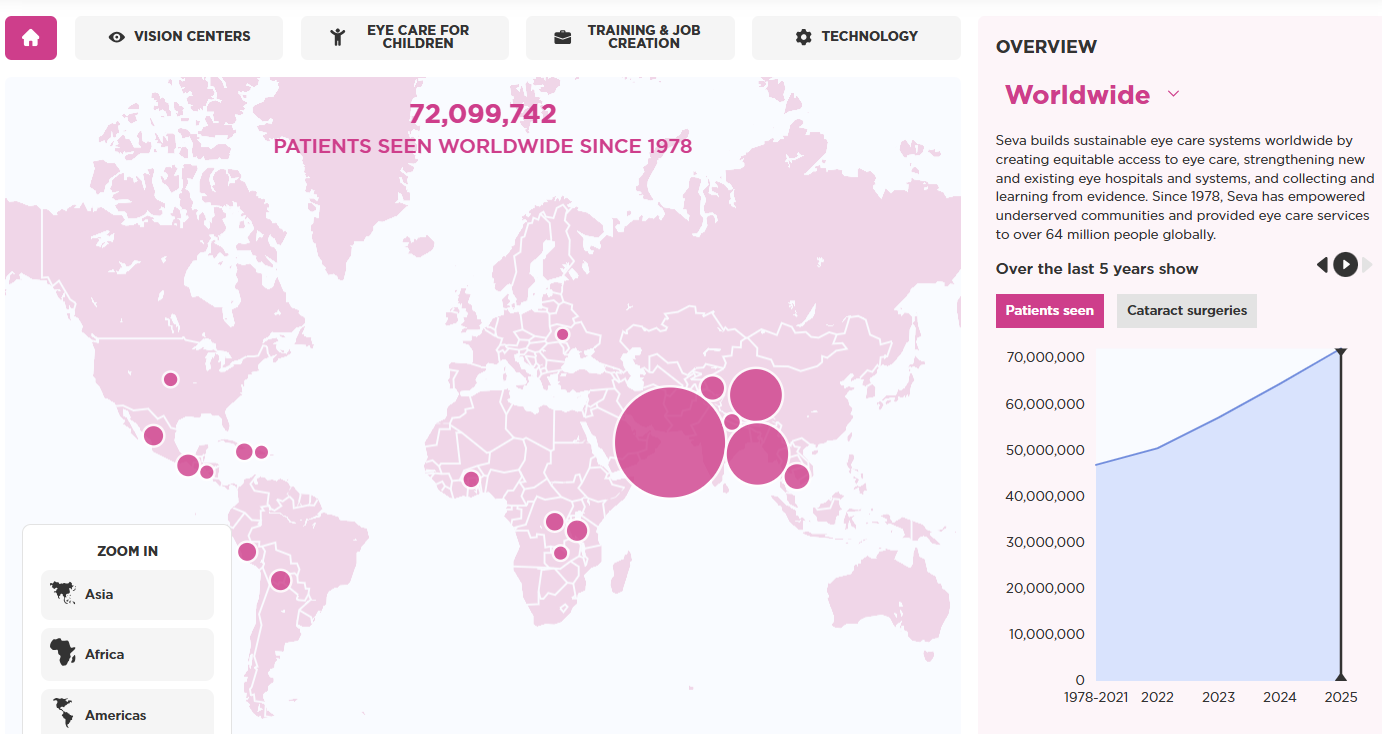Select the largest bubble over India
The width and height of the screenshot is (1382, 734).
point(670,442)
